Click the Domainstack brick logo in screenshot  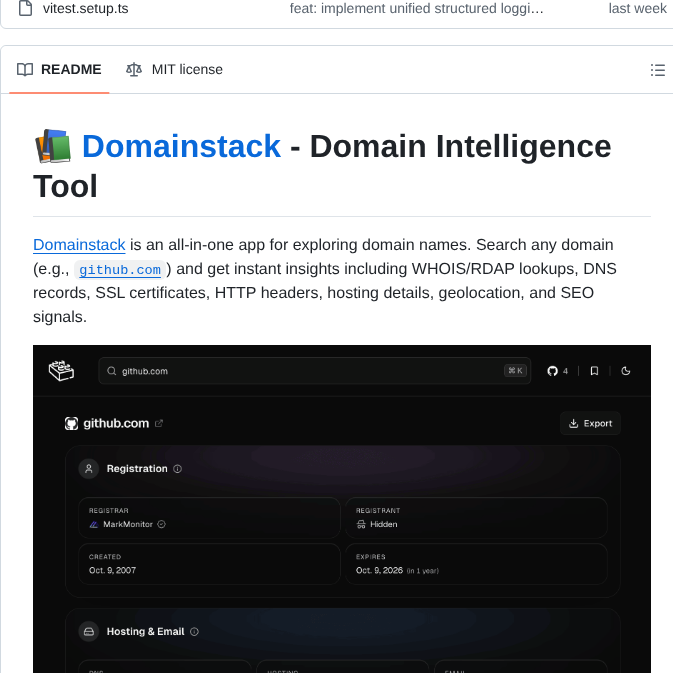[x=61, y=370]
